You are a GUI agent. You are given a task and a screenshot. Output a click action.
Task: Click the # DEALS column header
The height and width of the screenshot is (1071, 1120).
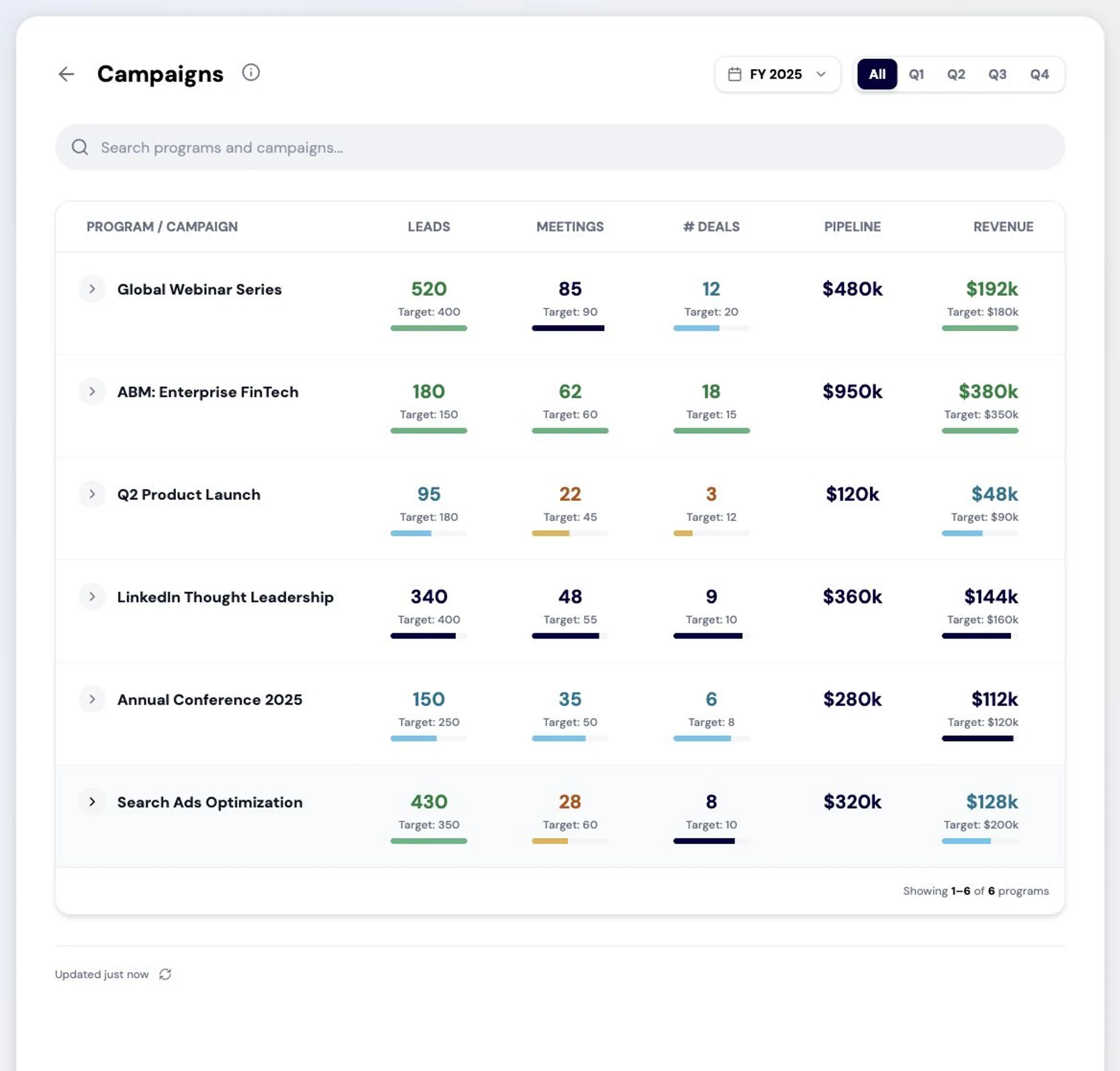711,227
